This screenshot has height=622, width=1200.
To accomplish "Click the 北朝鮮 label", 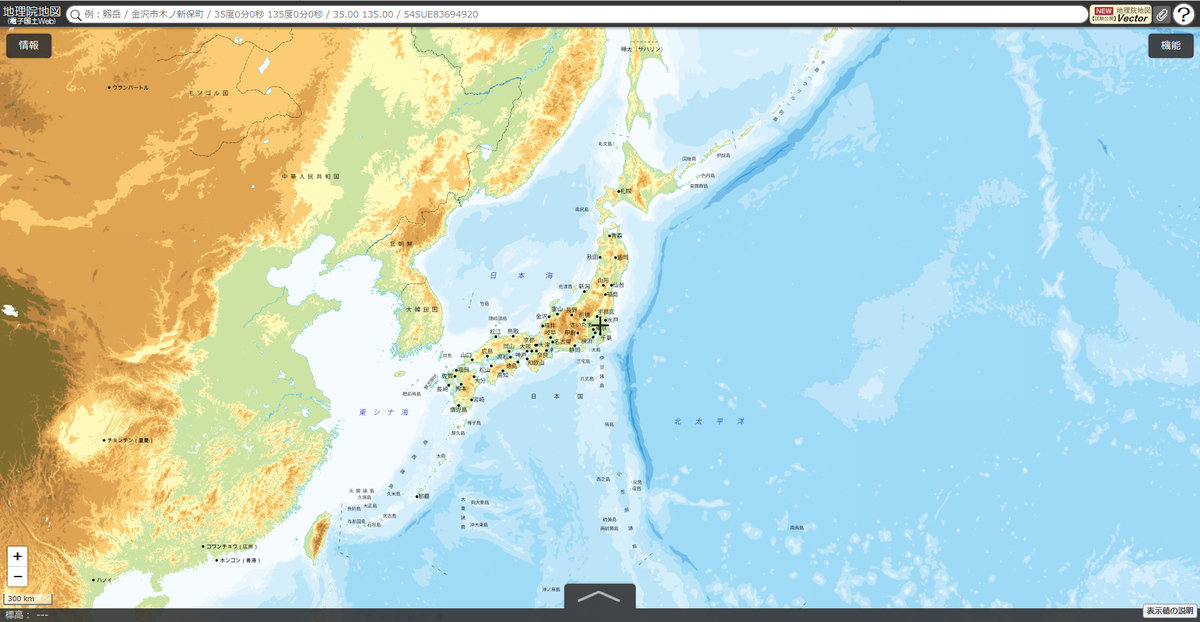I will [x=401, y=244].
